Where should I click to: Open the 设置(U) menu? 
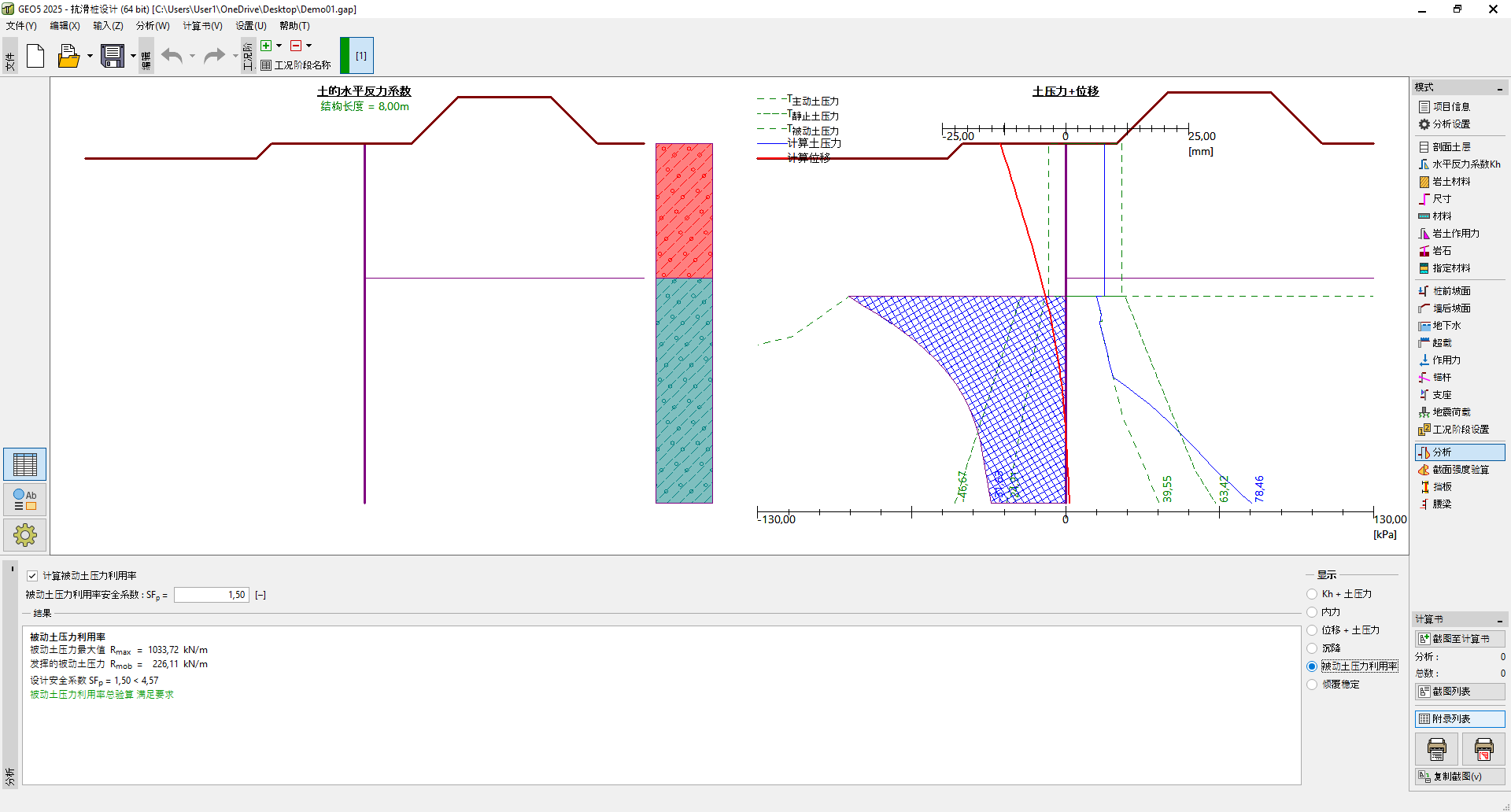pyautogui.click(x=251, y=26)
